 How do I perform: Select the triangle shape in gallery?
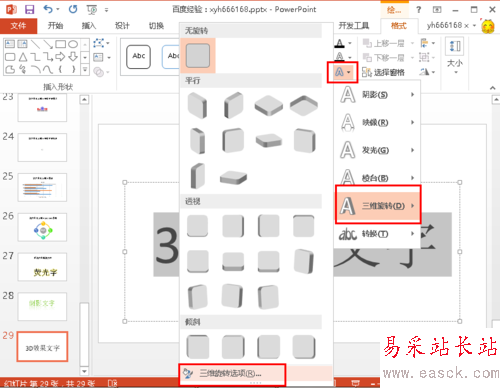(23, 57)
